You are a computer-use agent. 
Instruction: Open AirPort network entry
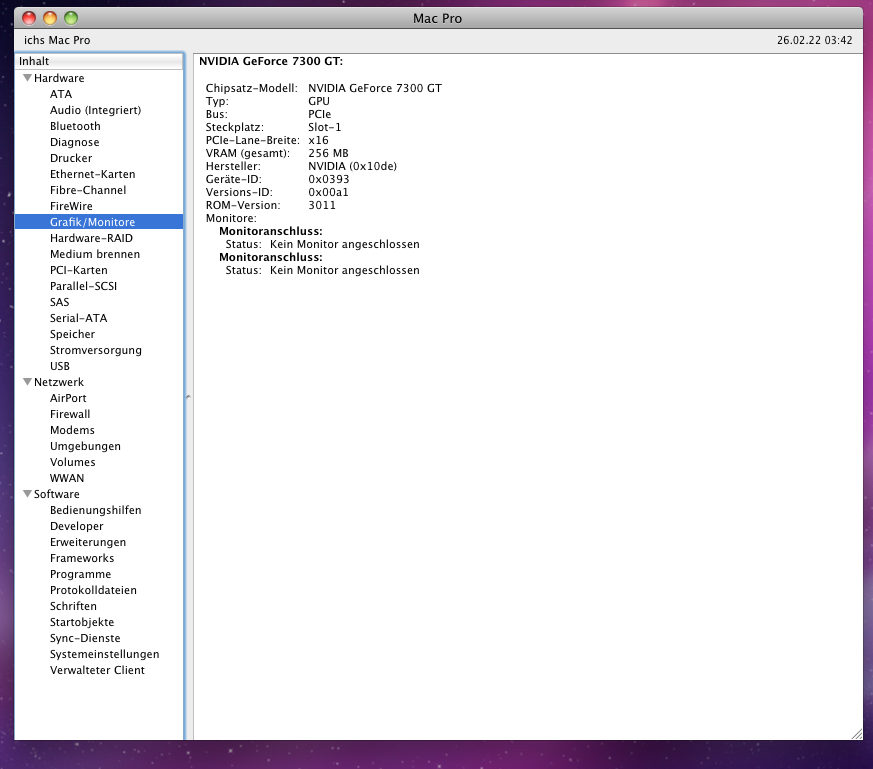pos(68,398)
